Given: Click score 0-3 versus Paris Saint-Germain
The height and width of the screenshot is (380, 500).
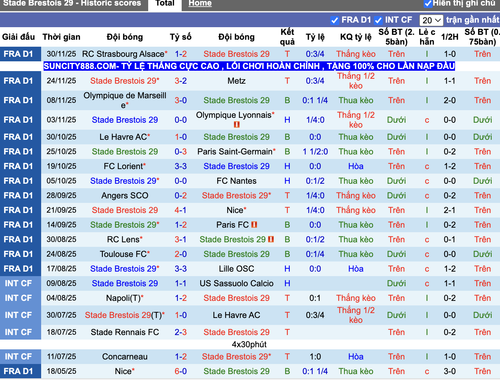Looking at the screenshot, I should pos(181,152).
